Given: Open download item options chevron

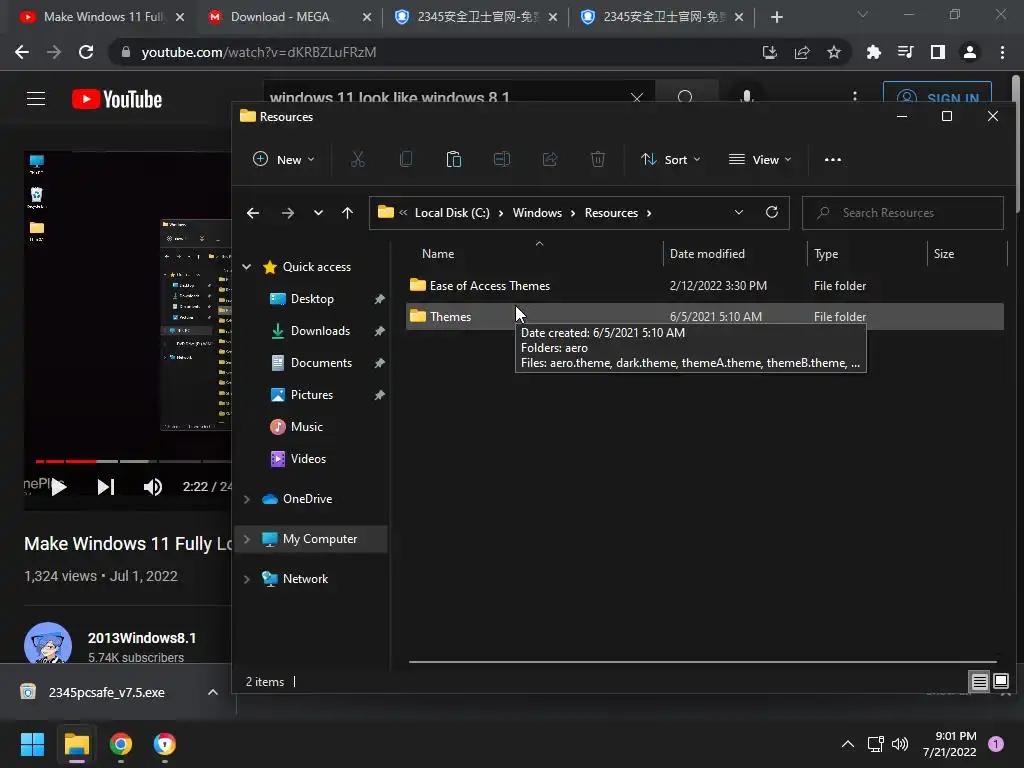Looking at the screenshot, I should pyautogui.click(x=213, y=692).
